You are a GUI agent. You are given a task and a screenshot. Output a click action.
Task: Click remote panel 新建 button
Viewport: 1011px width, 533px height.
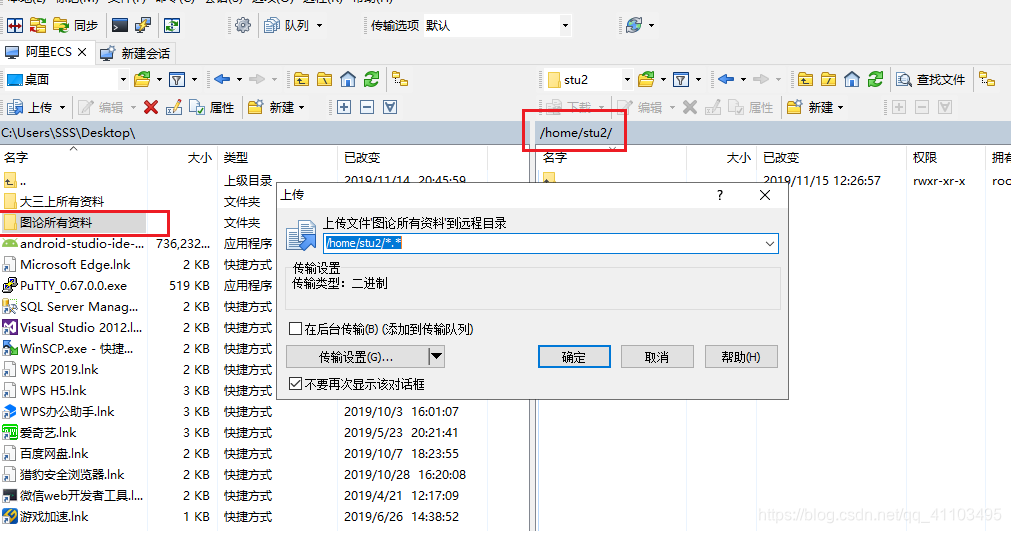coord(815,108)
